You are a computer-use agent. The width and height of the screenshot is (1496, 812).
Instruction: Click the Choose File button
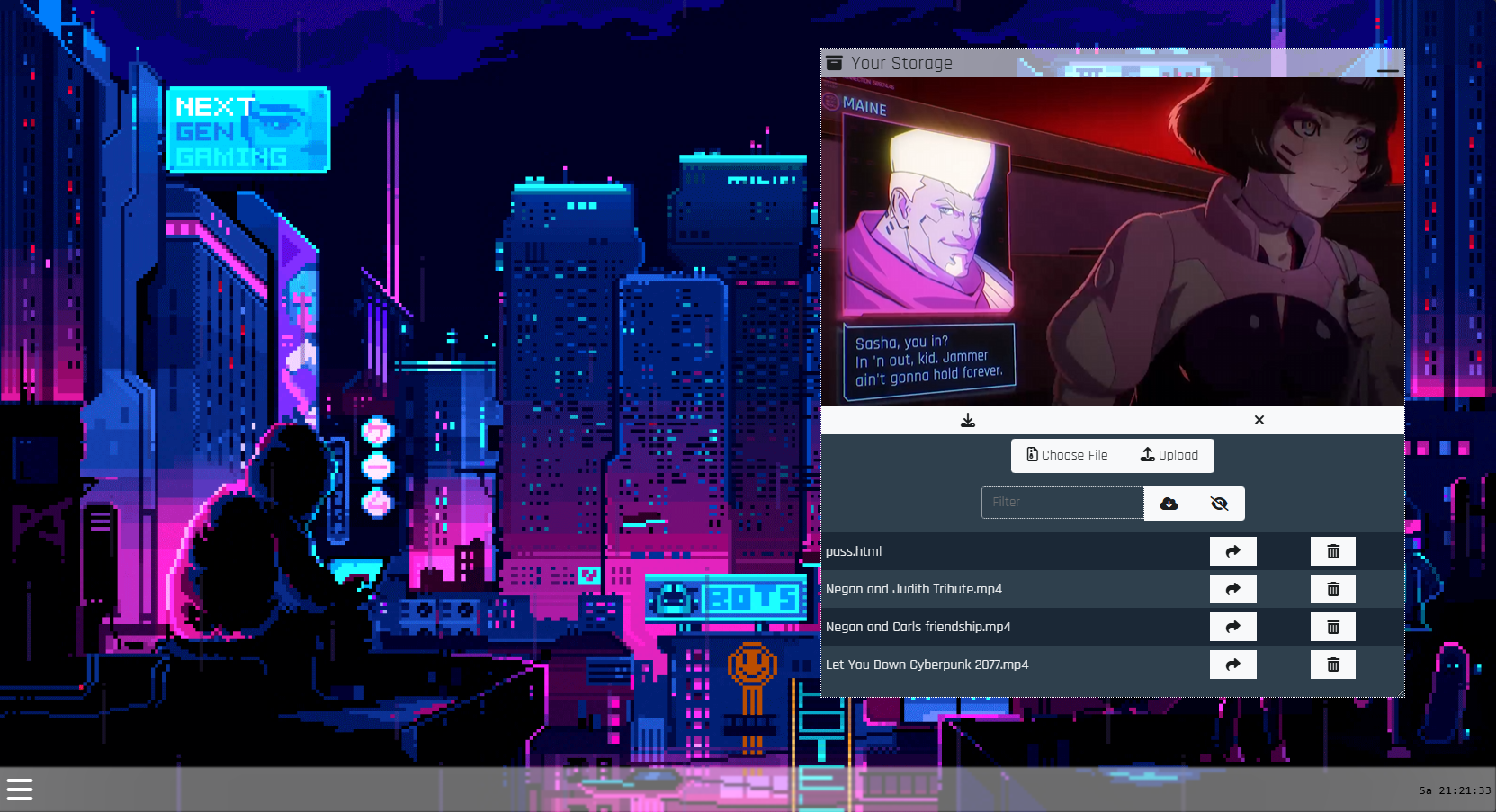click(1068, 455)
